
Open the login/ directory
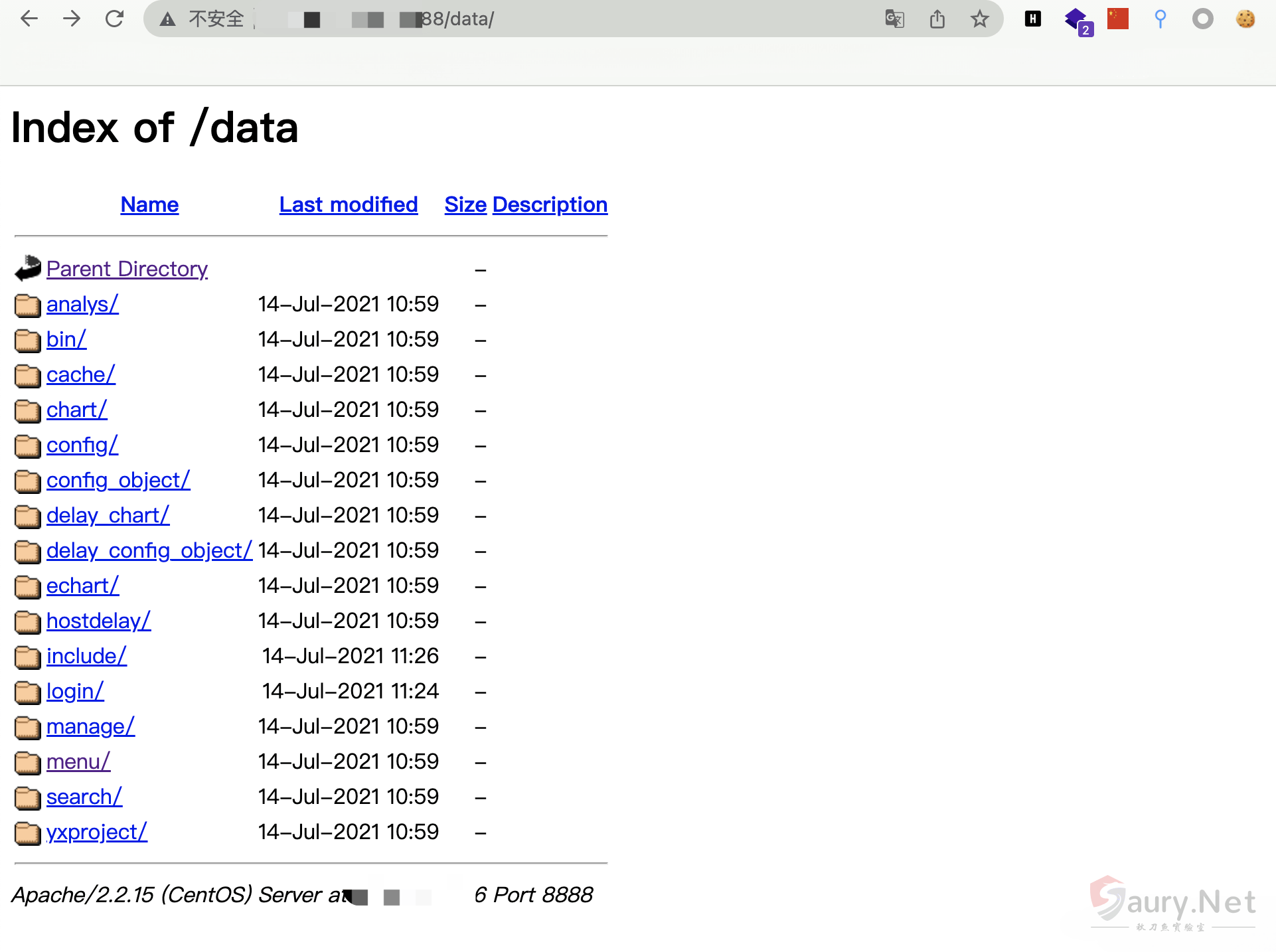point(75,691)
